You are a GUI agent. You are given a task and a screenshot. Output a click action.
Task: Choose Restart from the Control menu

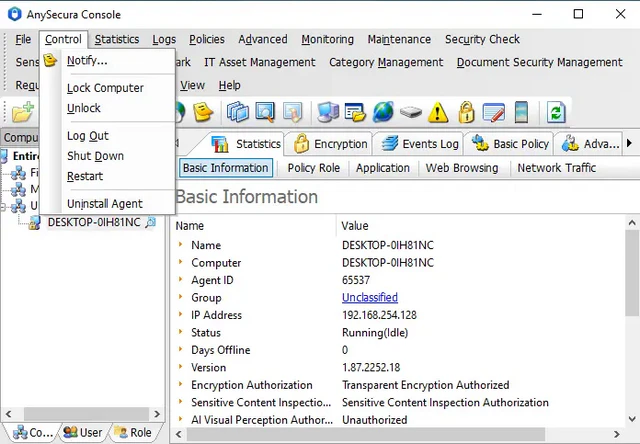pyautogui.click(x=108, y=176)
